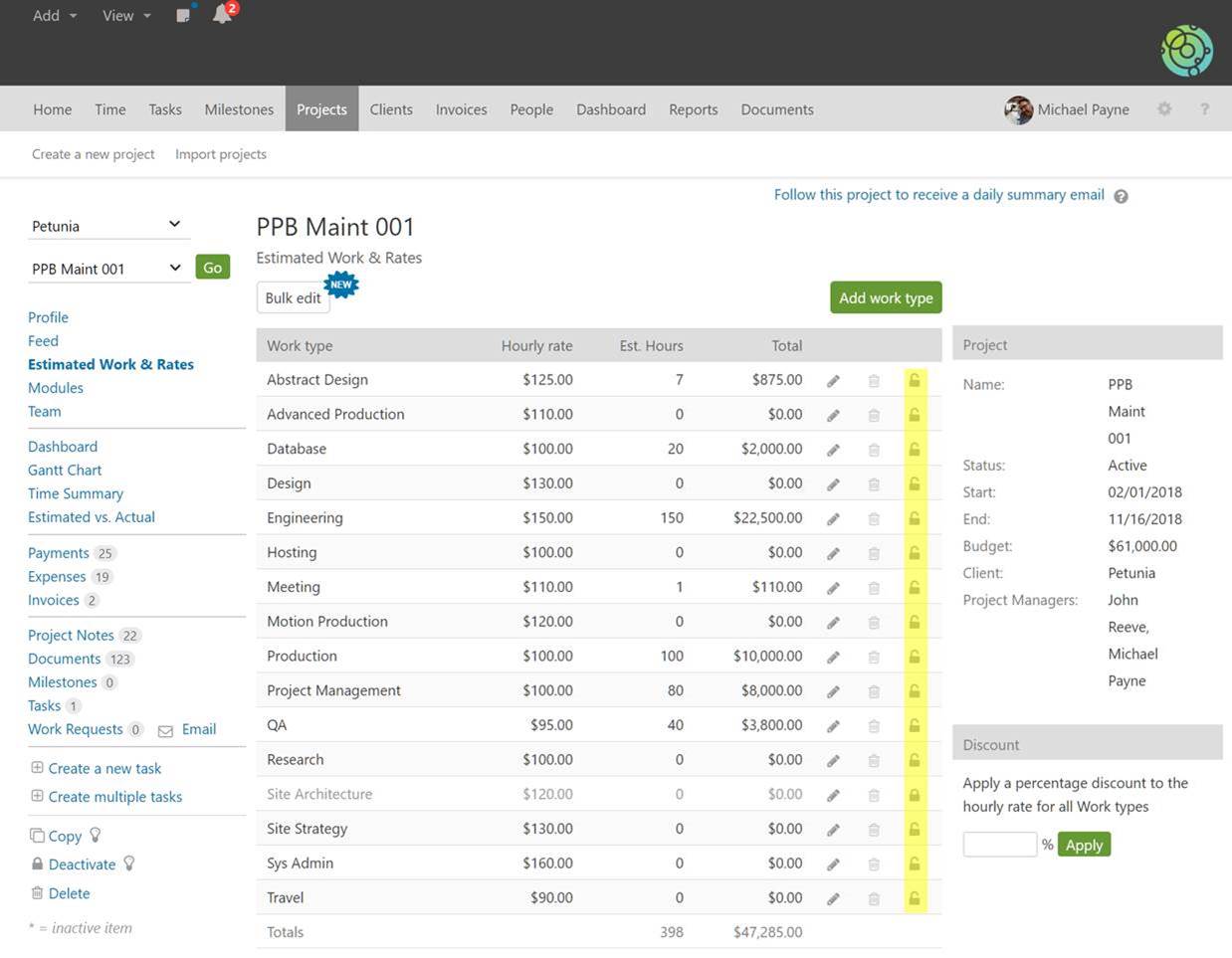1232x958 pixels.
Task: Open the notifications bell icon
Action: (x=222, y=15)
